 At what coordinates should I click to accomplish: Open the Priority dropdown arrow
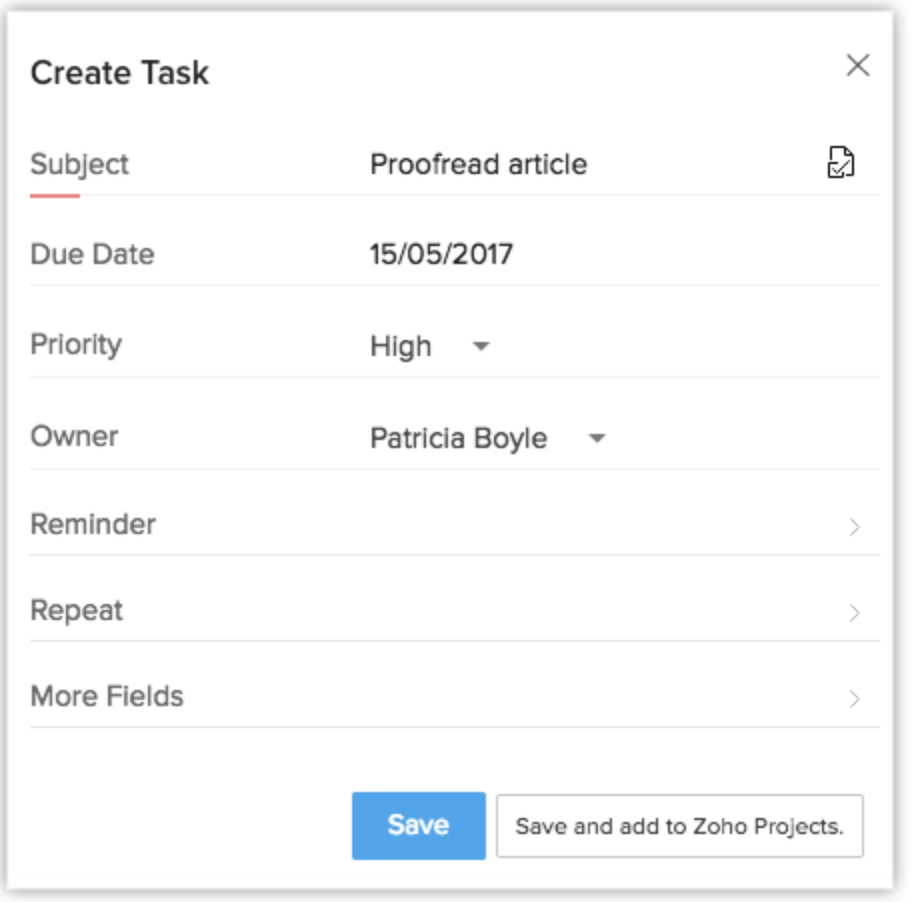481,346
